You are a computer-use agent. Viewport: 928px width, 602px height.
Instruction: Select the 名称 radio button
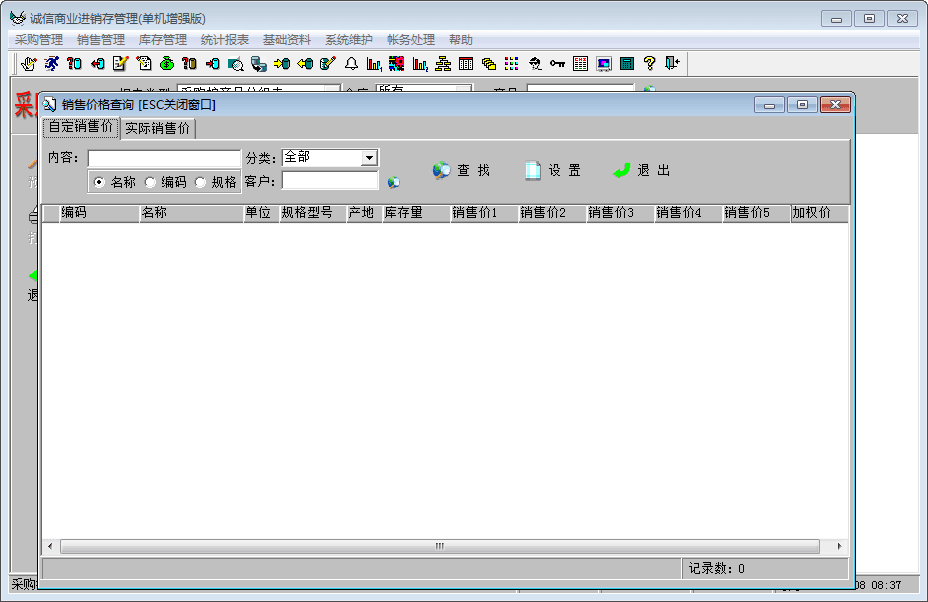pos(99,182)
